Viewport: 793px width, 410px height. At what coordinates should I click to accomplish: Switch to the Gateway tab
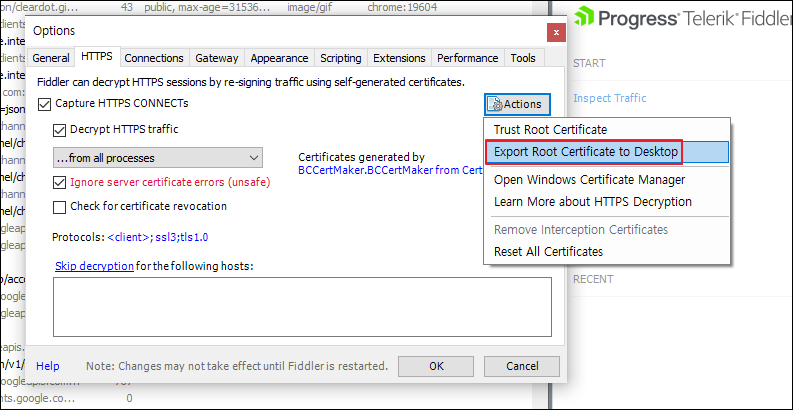(x=216, y=58)
